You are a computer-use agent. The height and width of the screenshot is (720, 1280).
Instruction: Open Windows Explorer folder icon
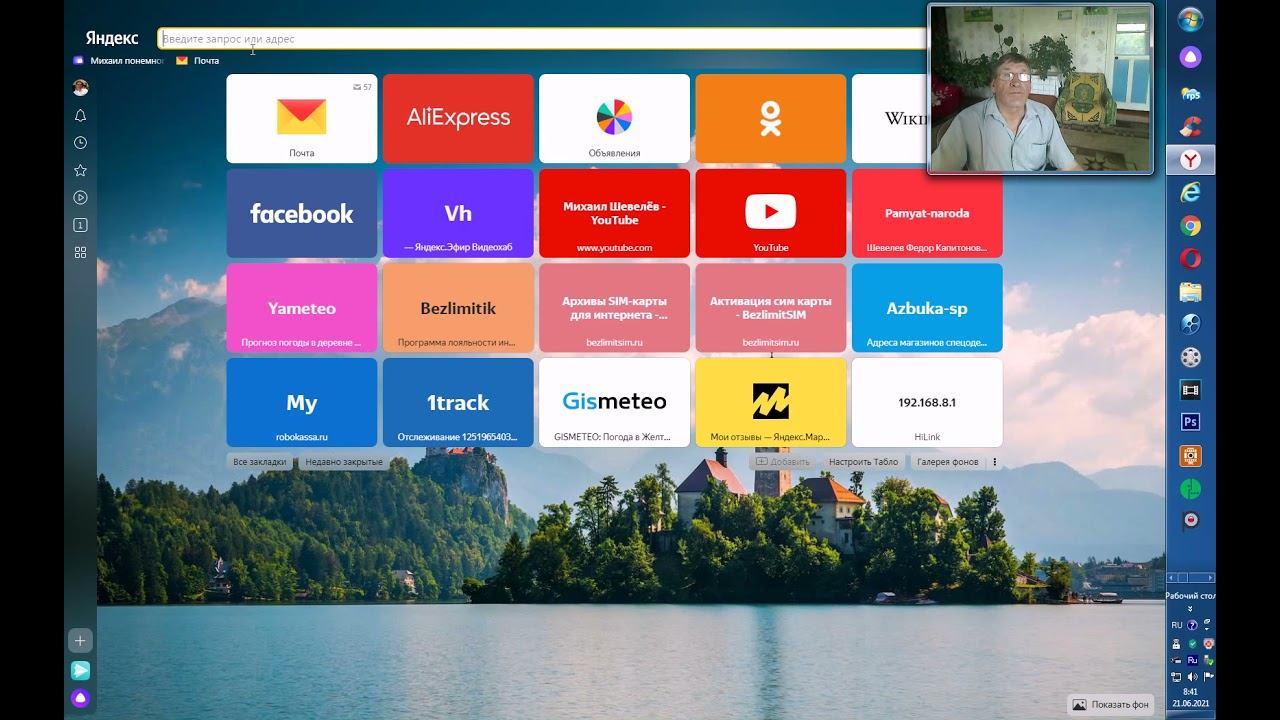coord(1190,292)
